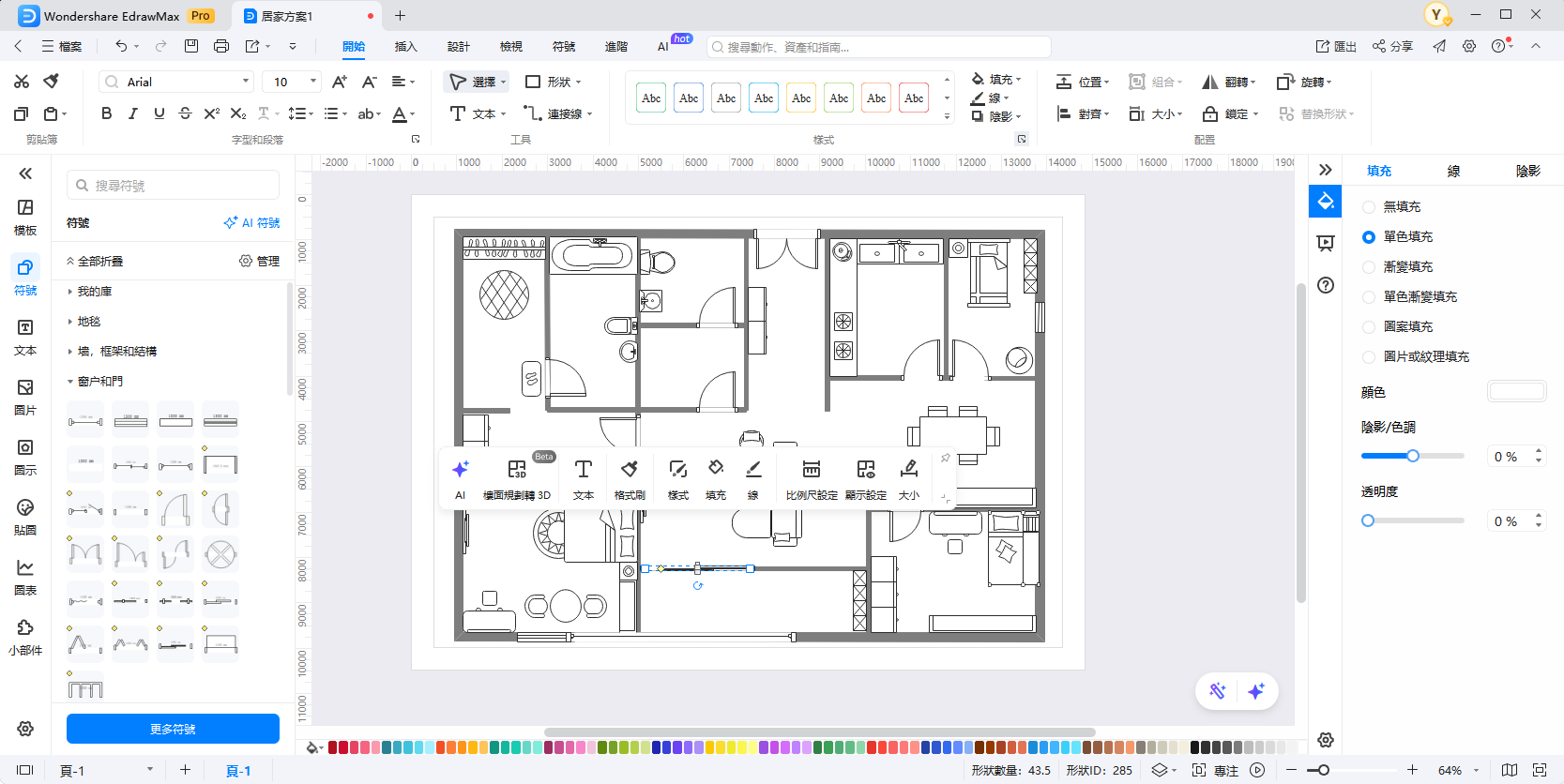Choose the 漸變填充 fill option
Screen dimensions: 1564x784
(x=1369, y=267)
